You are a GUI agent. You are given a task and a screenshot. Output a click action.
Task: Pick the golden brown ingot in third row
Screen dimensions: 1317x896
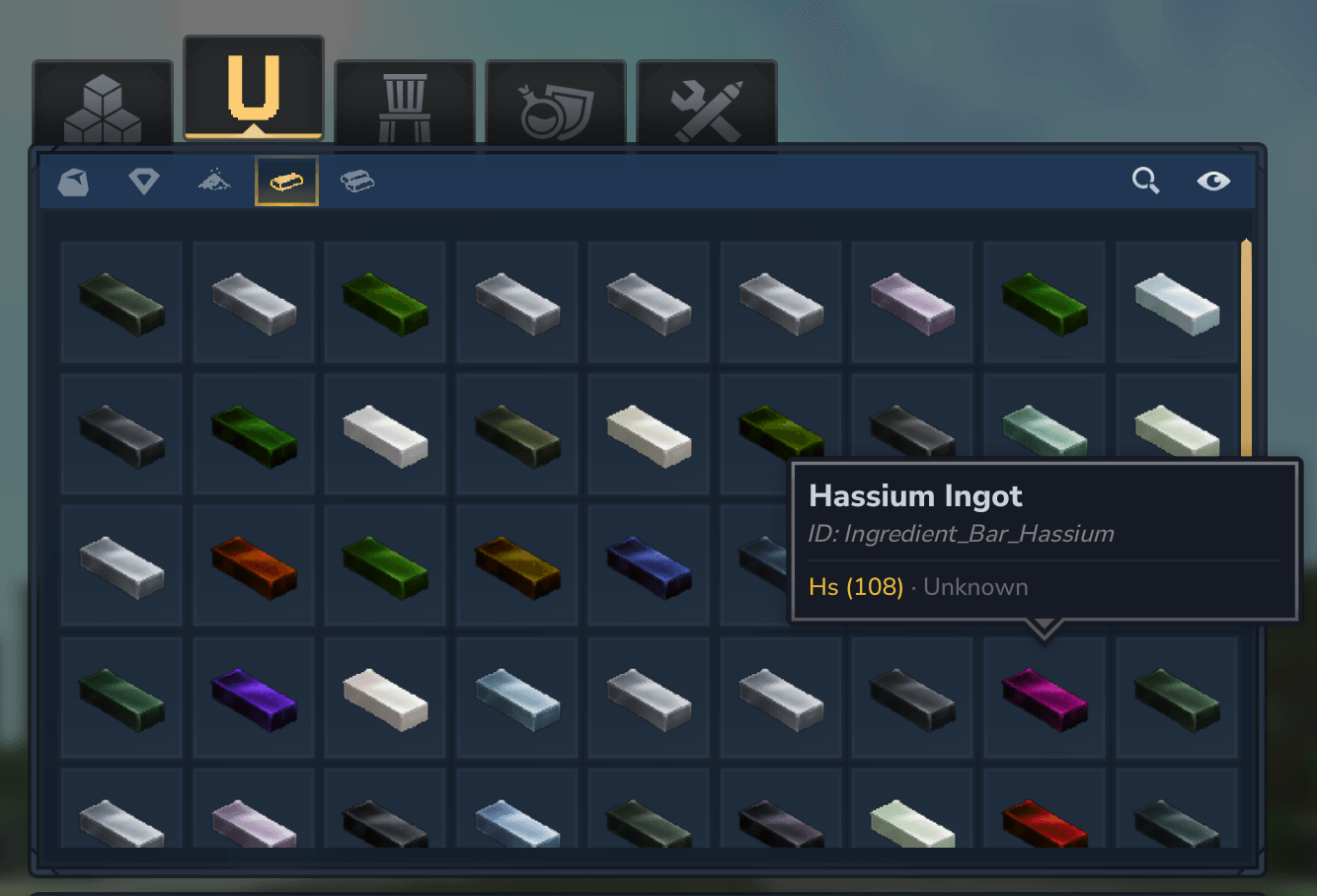517,566
